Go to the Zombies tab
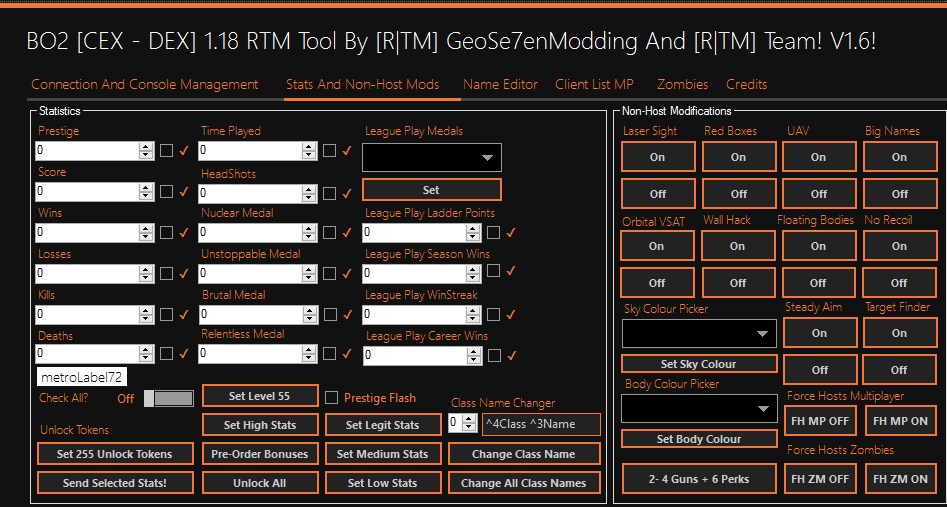This screenshot has height=507, width=947. (682, 85)
